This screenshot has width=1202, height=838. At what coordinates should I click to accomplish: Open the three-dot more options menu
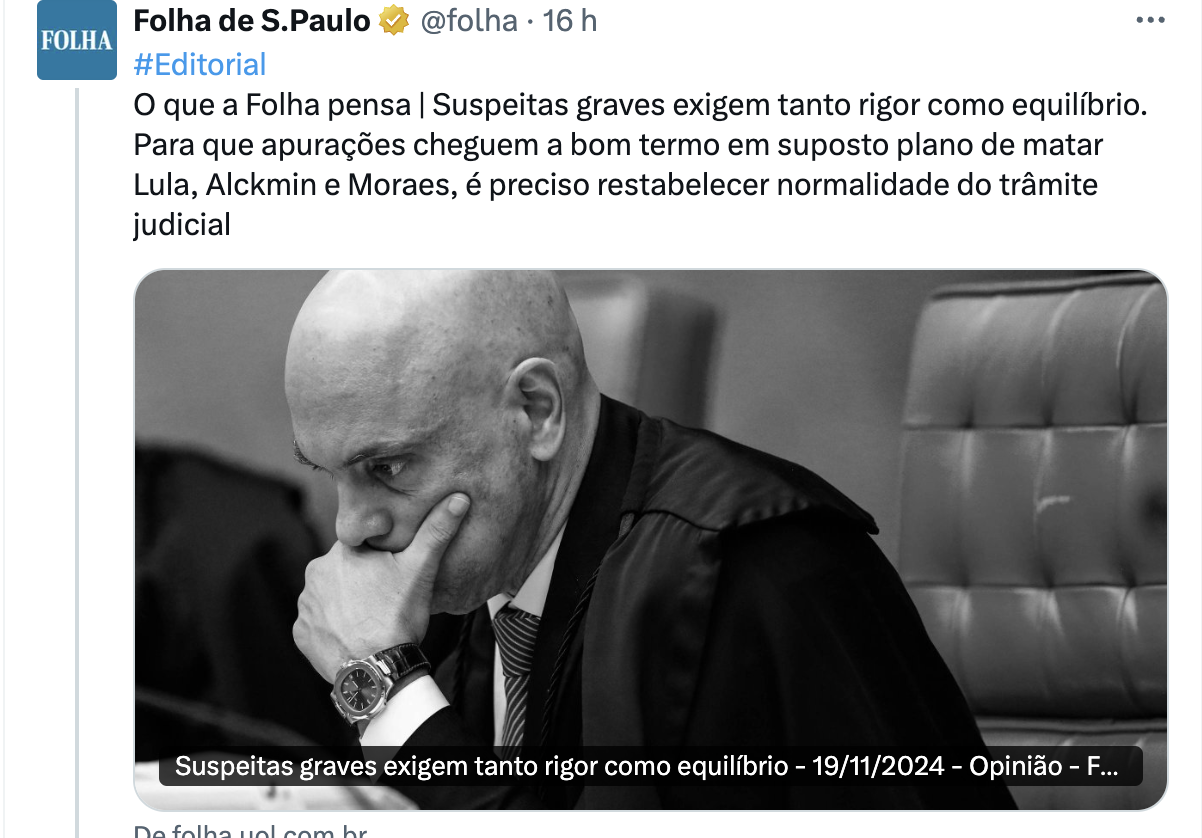(x=1157, y=21)
